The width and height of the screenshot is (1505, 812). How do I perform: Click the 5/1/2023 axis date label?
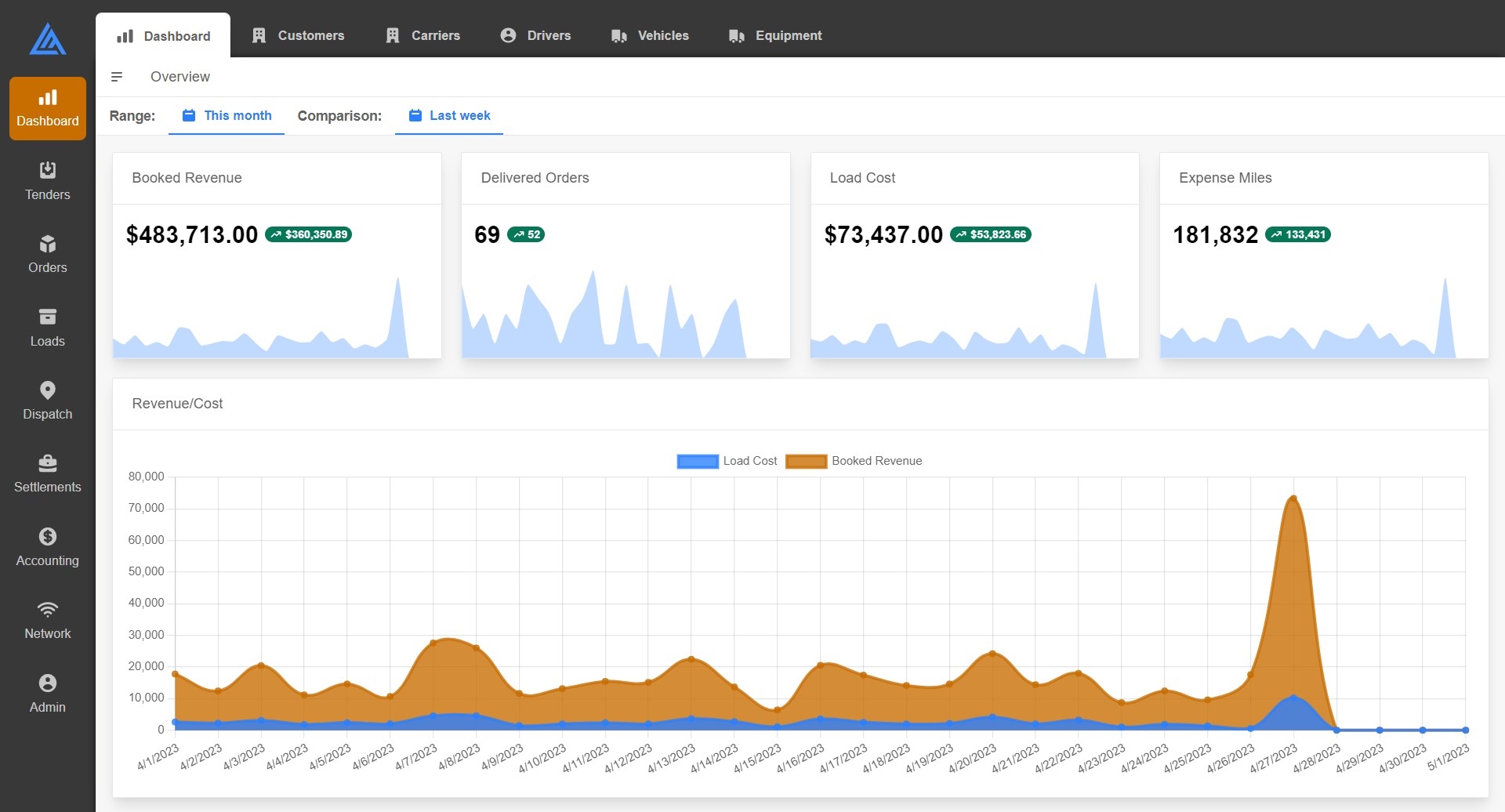(x=1449, y=757)
